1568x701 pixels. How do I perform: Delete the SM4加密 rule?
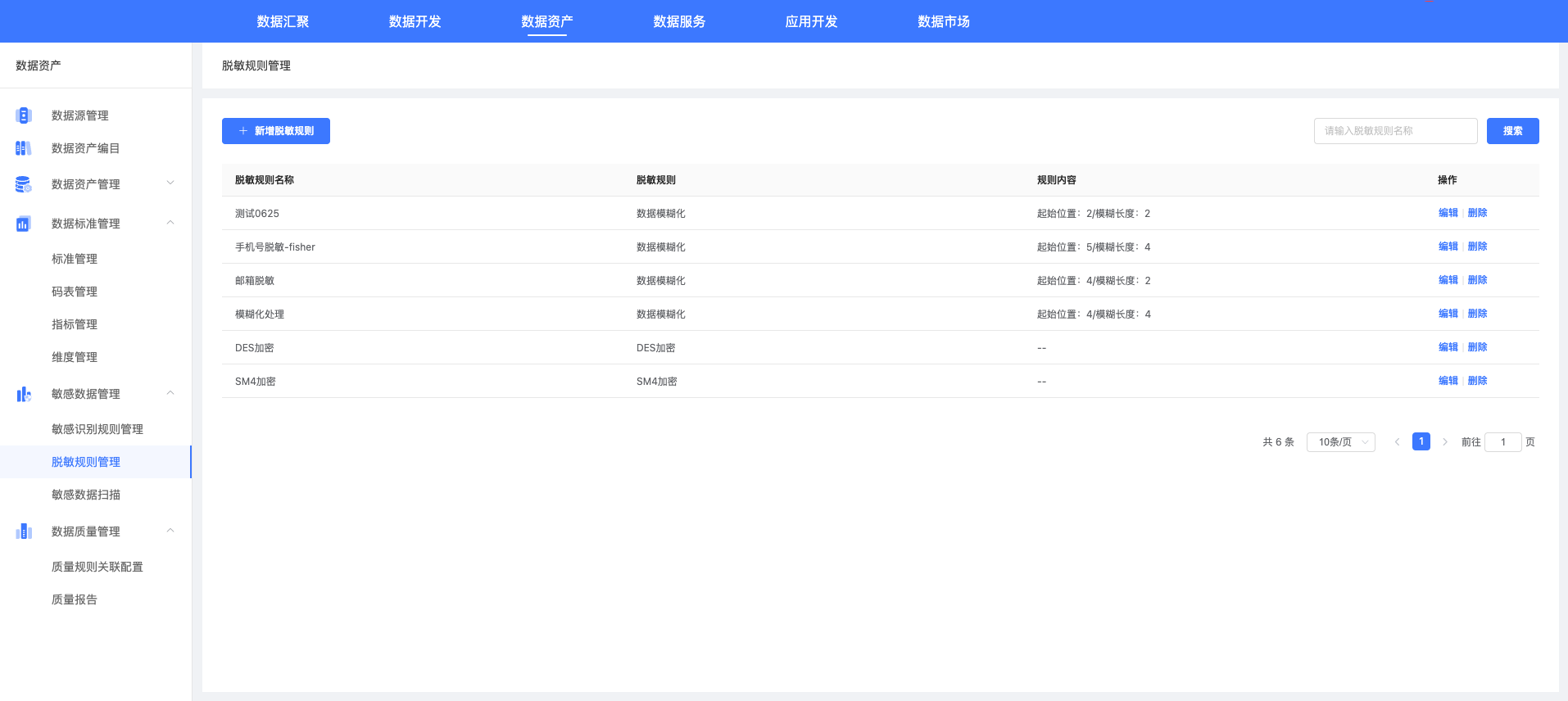tap(1477, 381)
